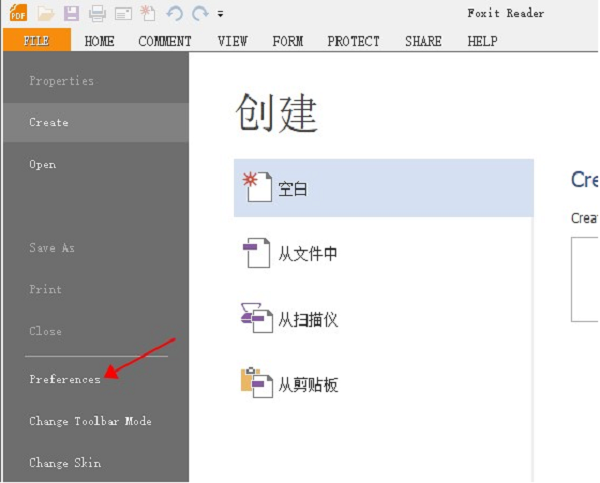Switch to the VIEW tab
600x483 pixels.
coord(232,41)
